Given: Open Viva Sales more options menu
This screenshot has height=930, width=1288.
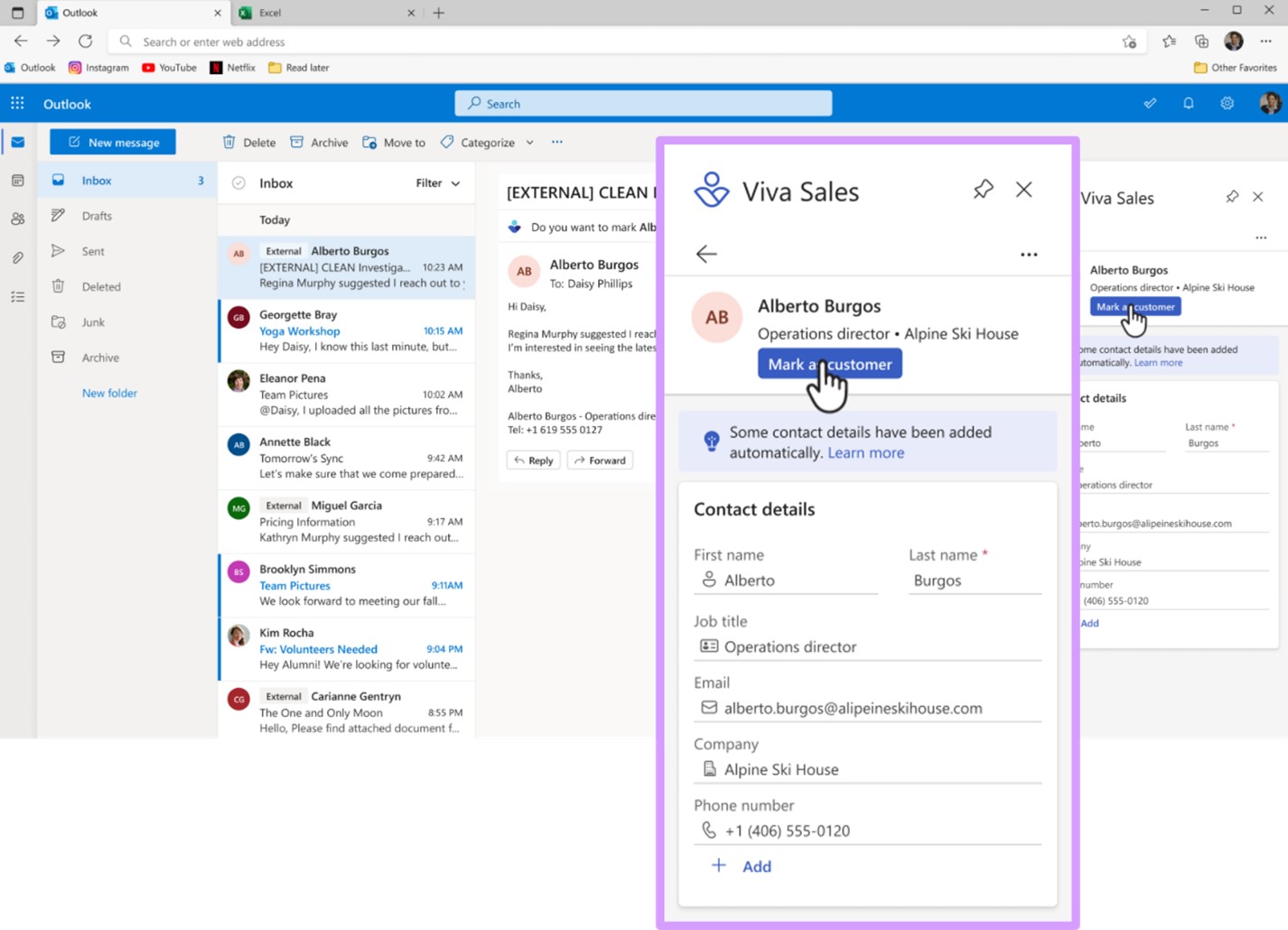Looking at the screenshot, I should pos(1029,254).
